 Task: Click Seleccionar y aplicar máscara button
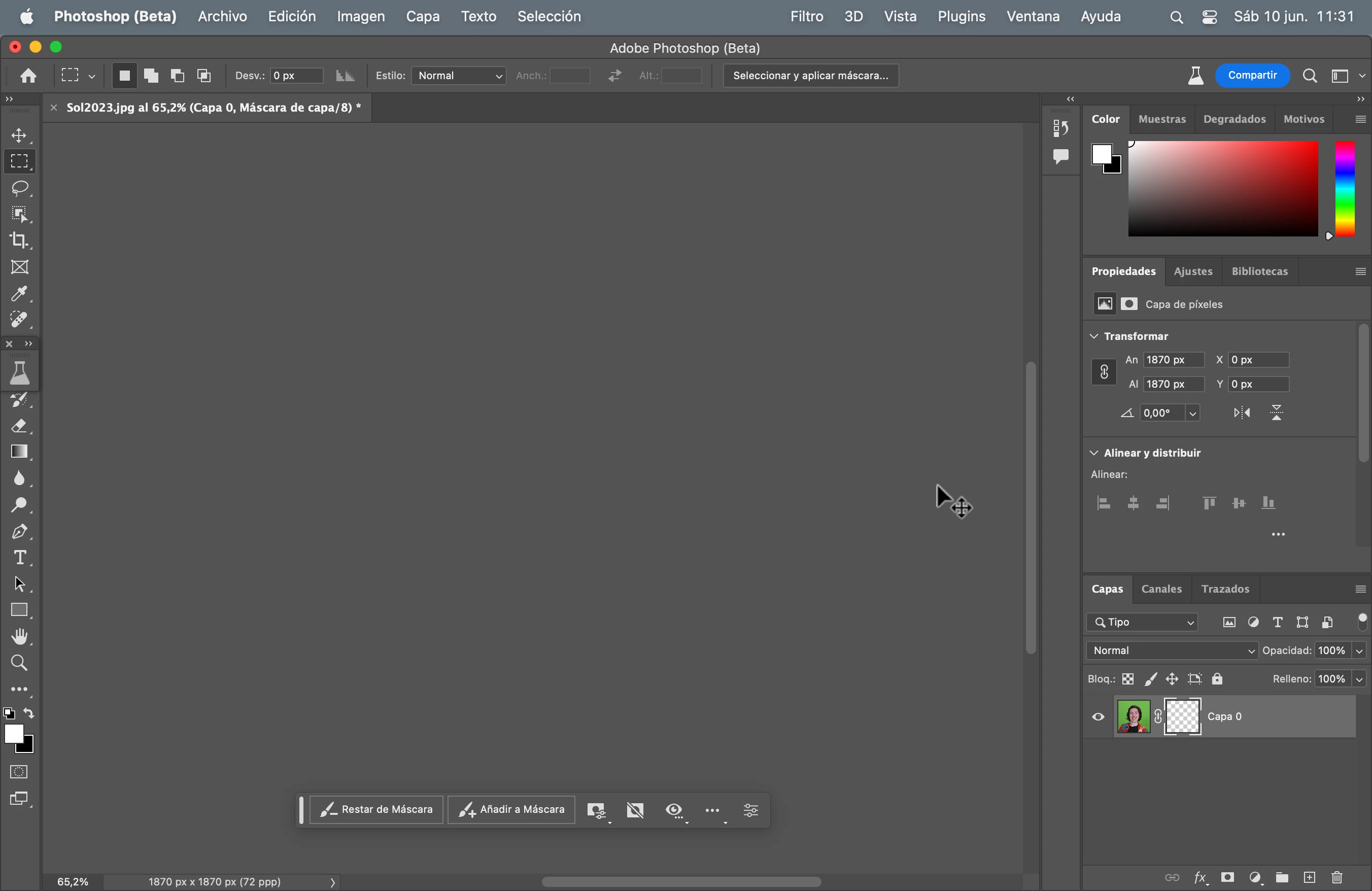[x=810, y=76]
